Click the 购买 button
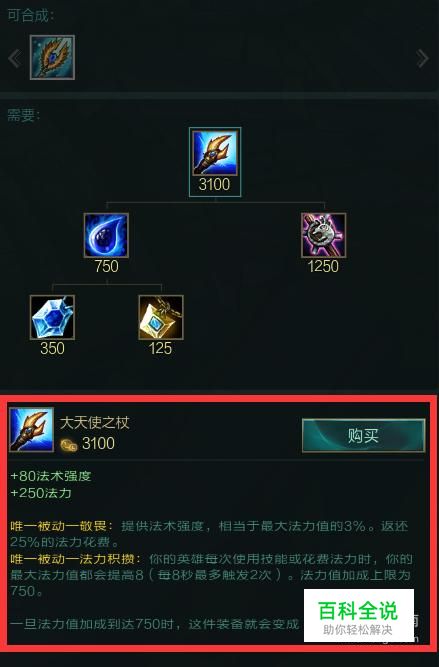The height and width of the screenshot is (667, 439). point(363,436)
